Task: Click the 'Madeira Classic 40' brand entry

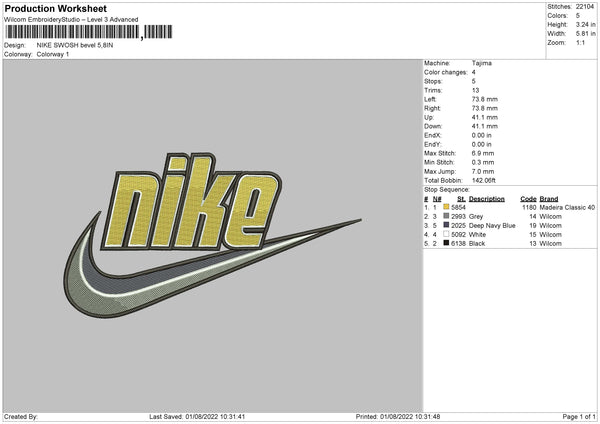Action: point(567,207)
